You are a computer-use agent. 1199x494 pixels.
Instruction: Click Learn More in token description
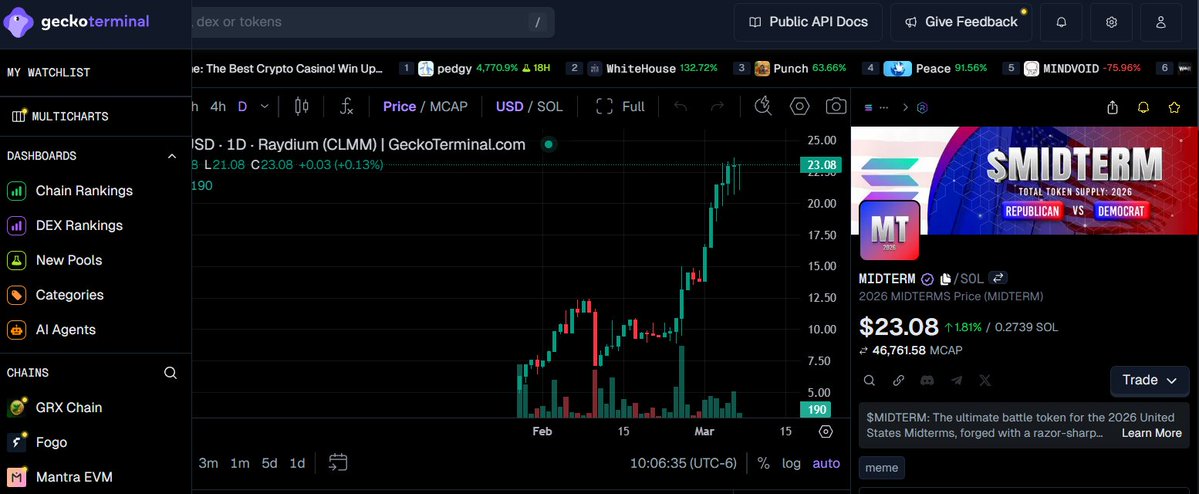(1152, 433)
